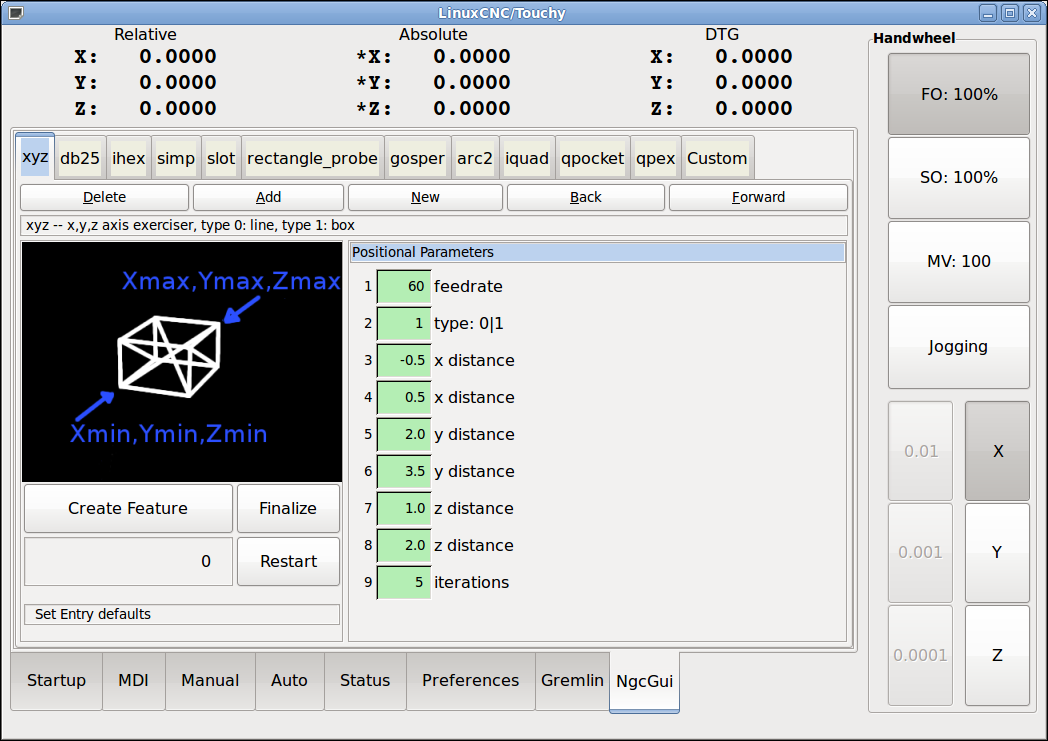This screenshot has height=741, width=1048.
Task: Open the window menu icon in title bar
Action: click(x=15, y=13)
